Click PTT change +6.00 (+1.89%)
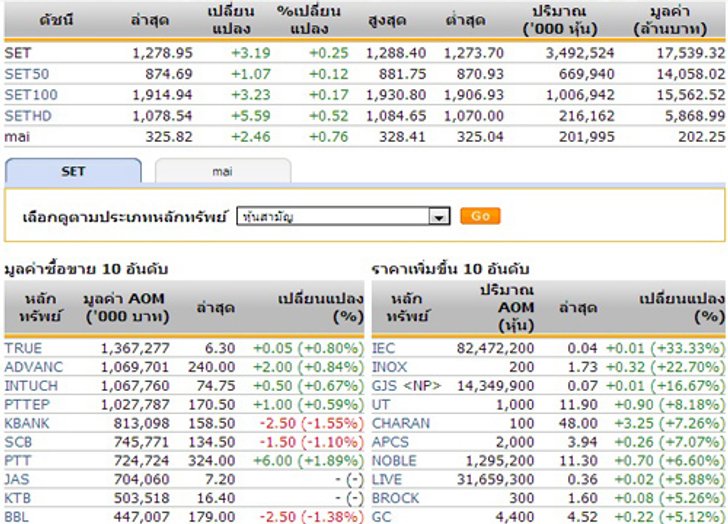 click(x=308, y=460)
